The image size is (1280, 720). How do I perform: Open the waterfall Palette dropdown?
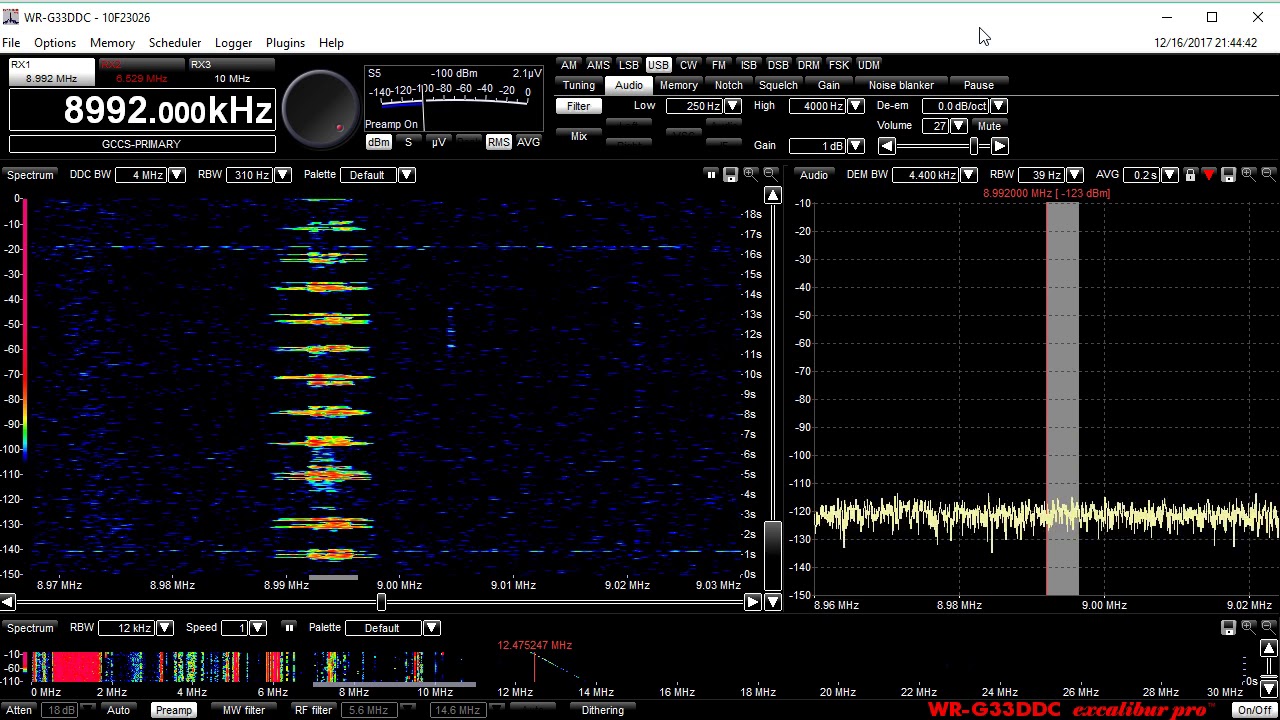[406, 175]
